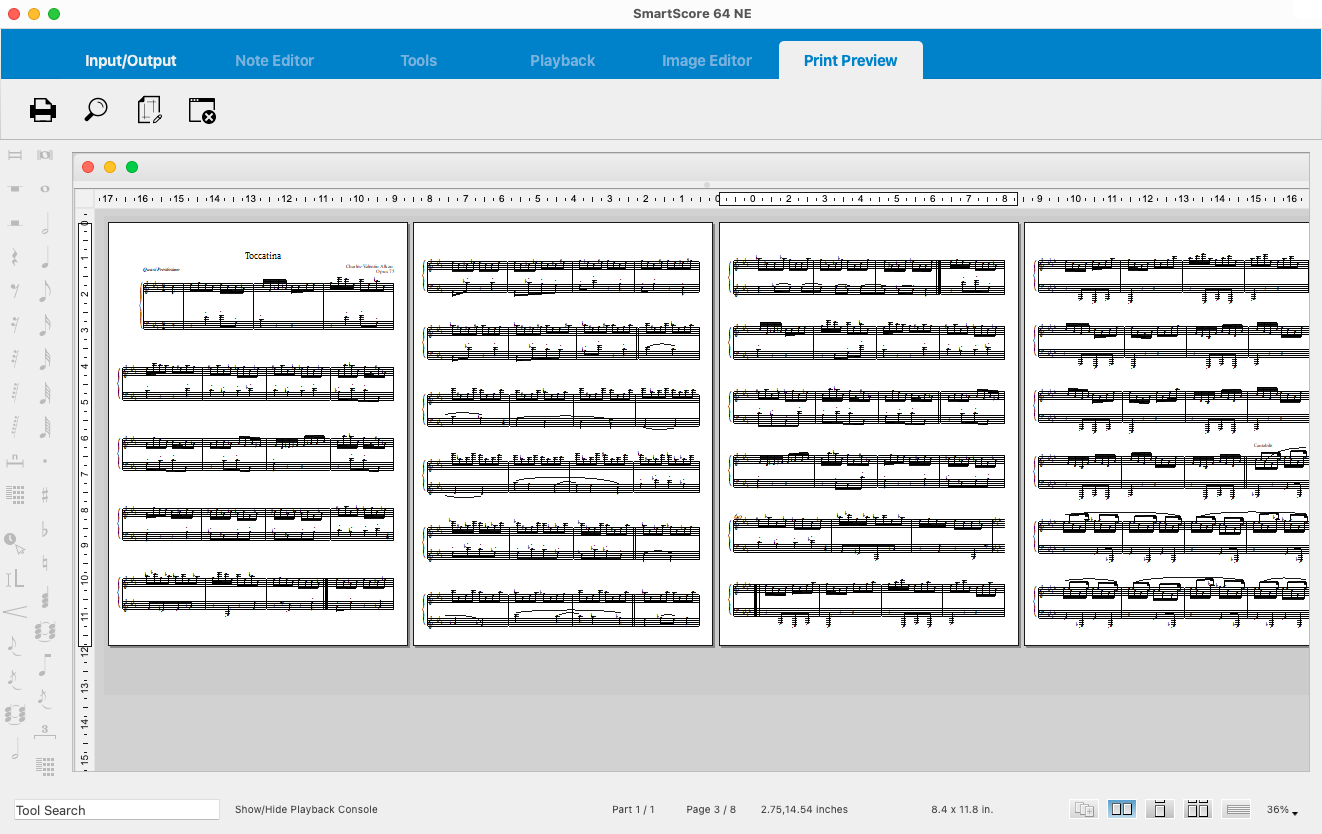The height and width of the screenshot is (834, 1322).
Task: Select the natural accidental tool
Action: click(x=45, y=563)
